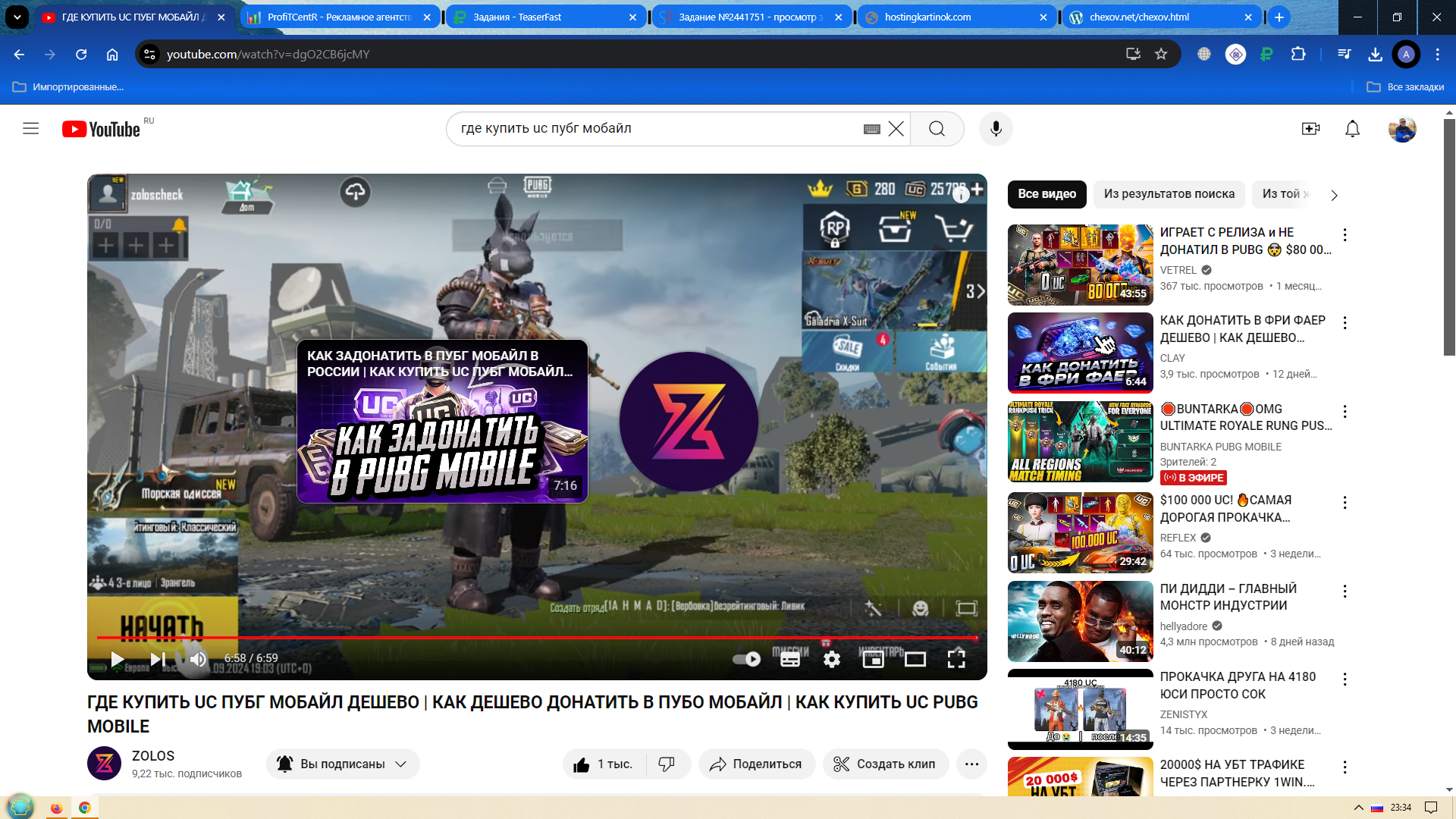Go back in browser history
Image resolution: width=1456 pixels, height=819 pixels.
(x=19, y=55)
